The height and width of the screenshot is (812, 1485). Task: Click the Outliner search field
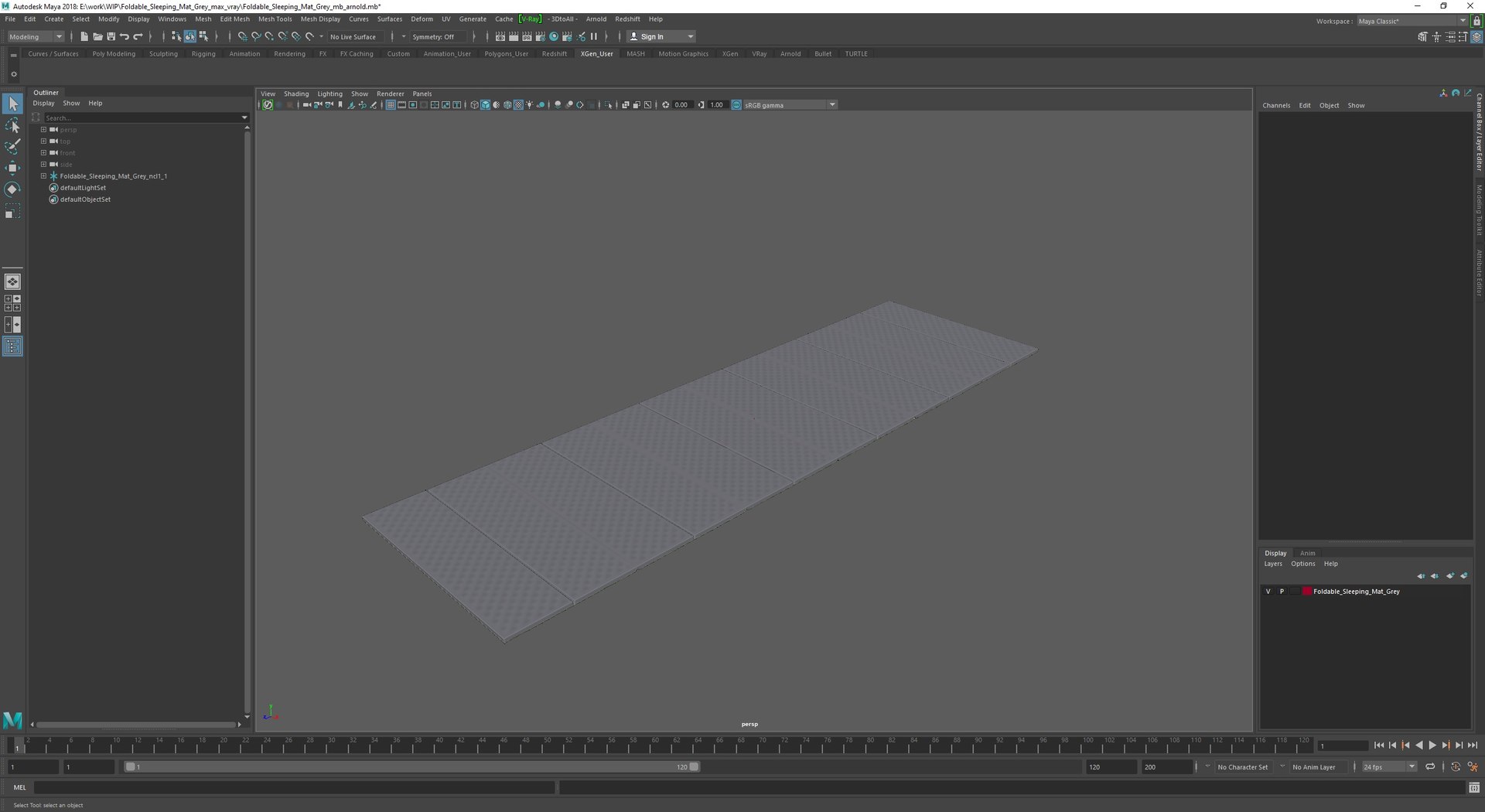[x=143, y=118]
